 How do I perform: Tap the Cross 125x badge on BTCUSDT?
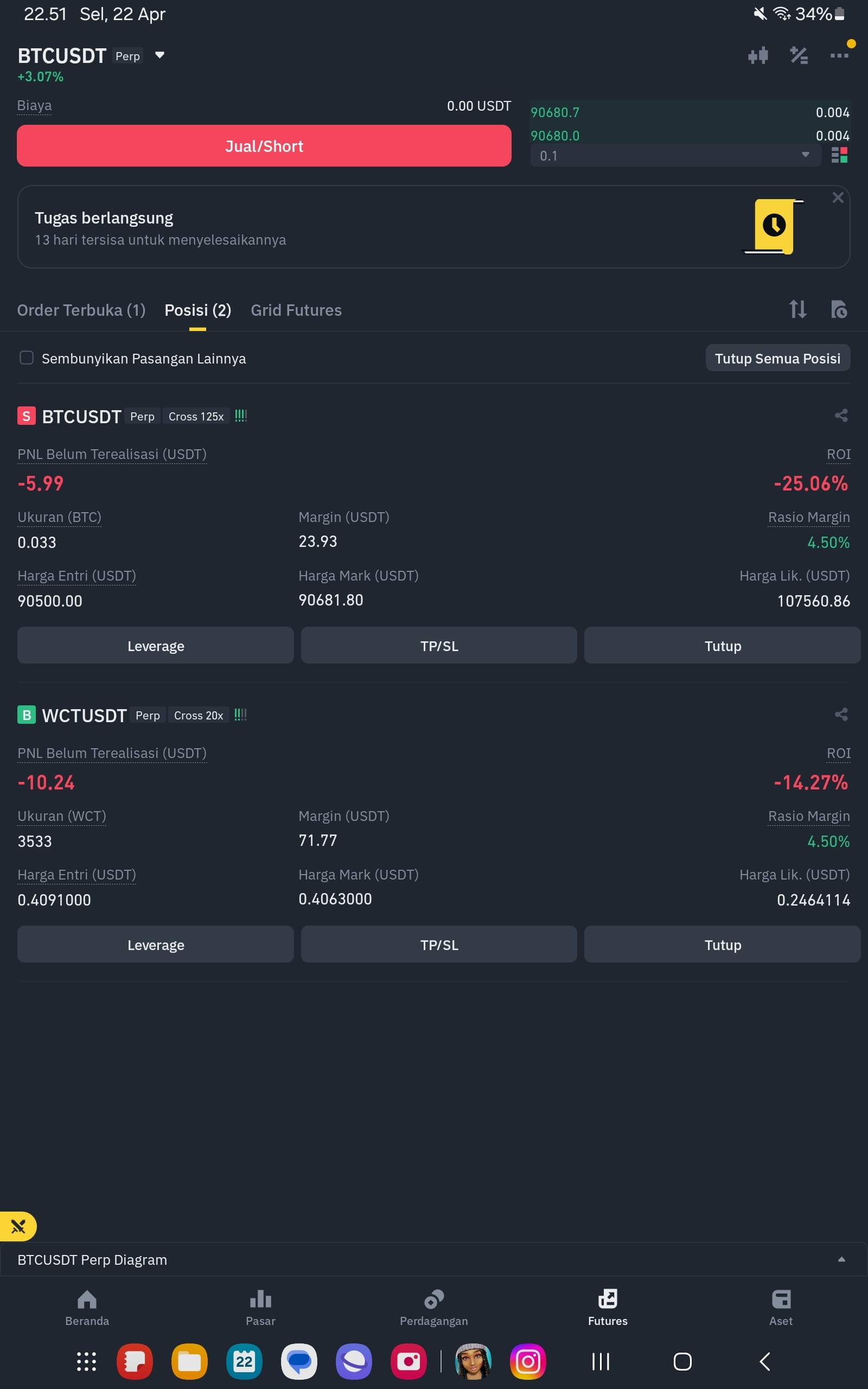(196, 416)
